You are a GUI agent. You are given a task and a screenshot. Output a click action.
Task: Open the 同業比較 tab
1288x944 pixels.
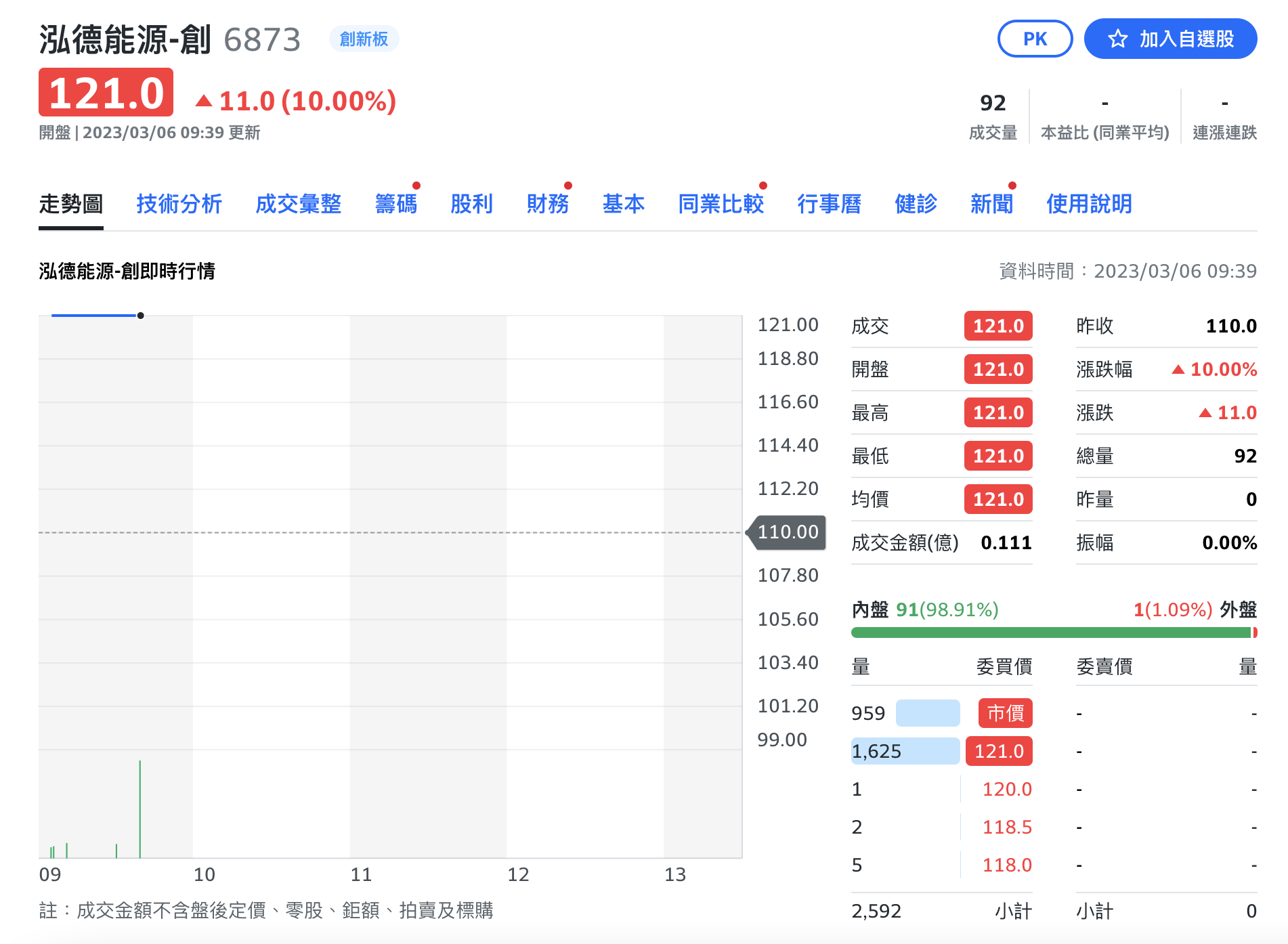721,204
